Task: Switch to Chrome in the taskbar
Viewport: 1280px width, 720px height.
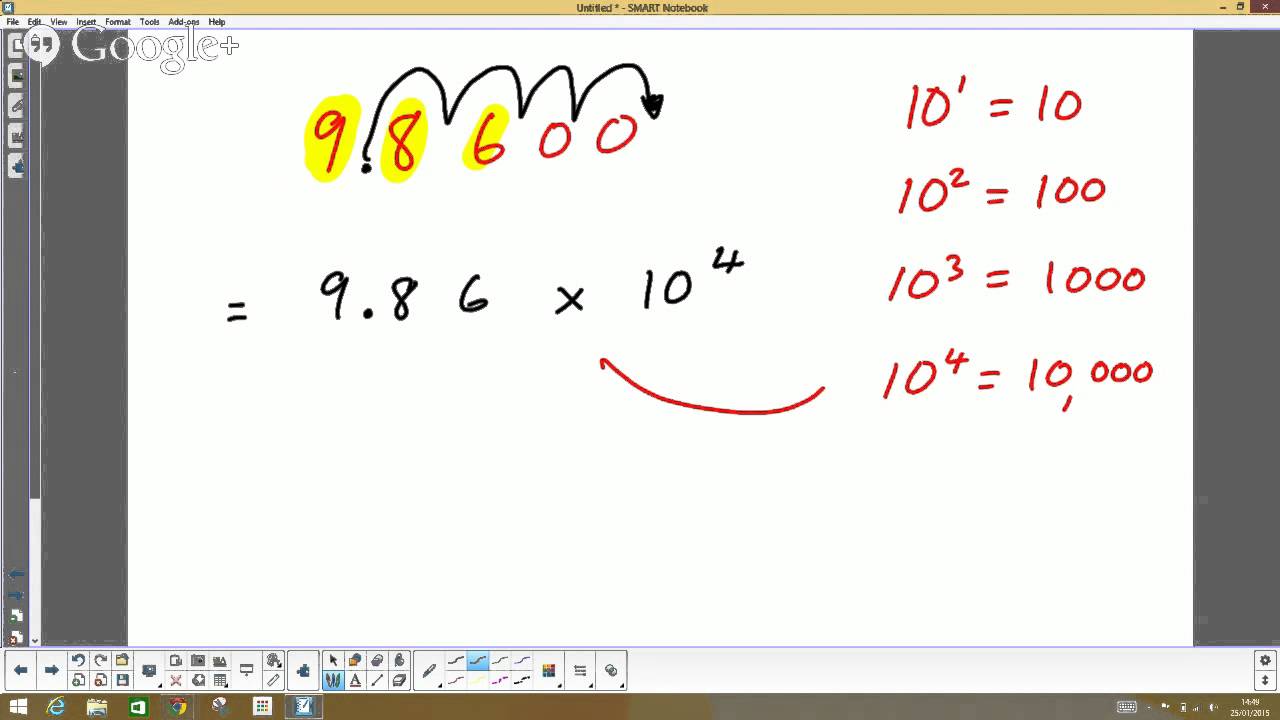Action: pos(179,706)
